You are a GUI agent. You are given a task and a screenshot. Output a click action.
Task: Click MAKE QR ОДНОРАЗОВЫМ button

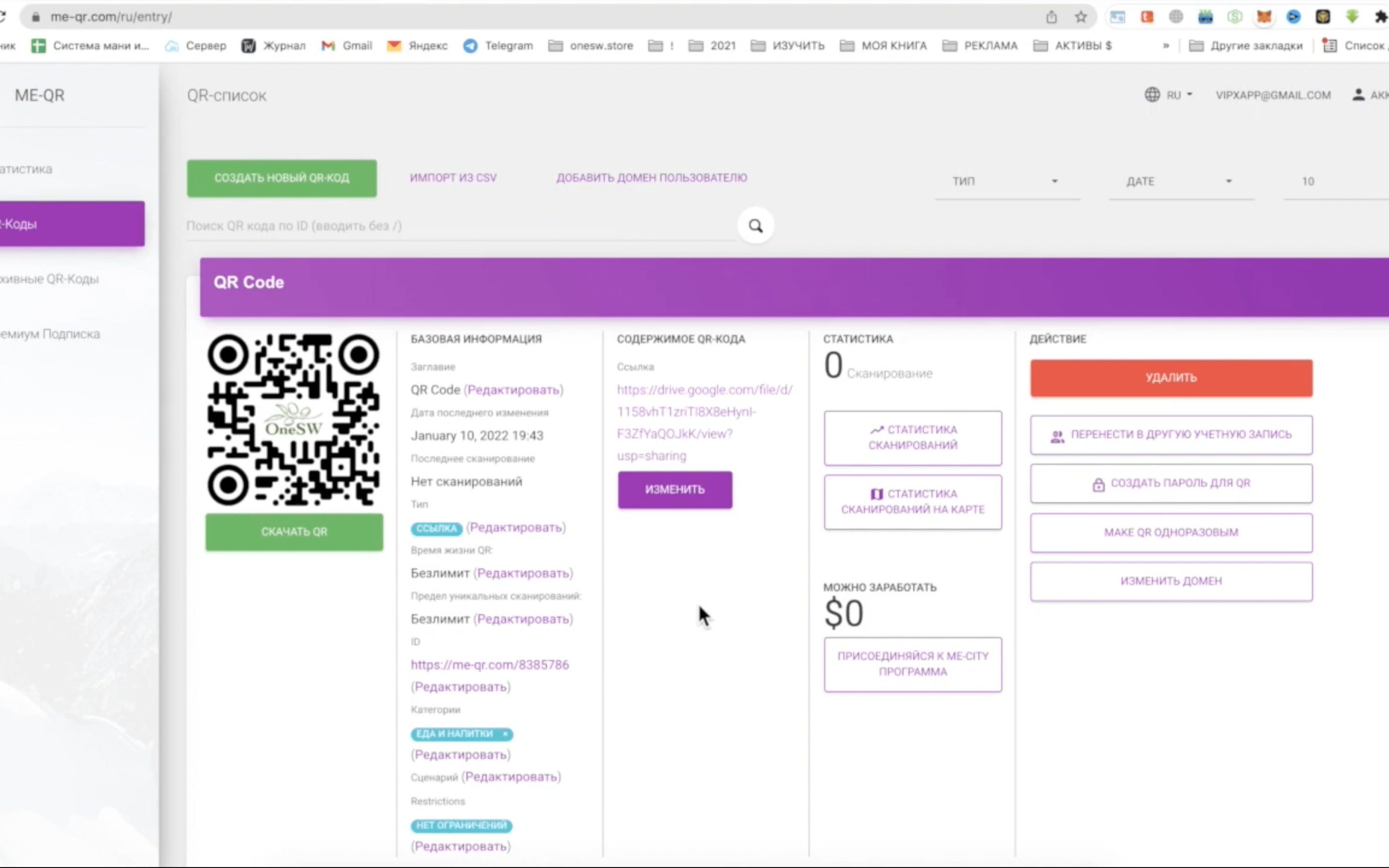(1171, 533)
